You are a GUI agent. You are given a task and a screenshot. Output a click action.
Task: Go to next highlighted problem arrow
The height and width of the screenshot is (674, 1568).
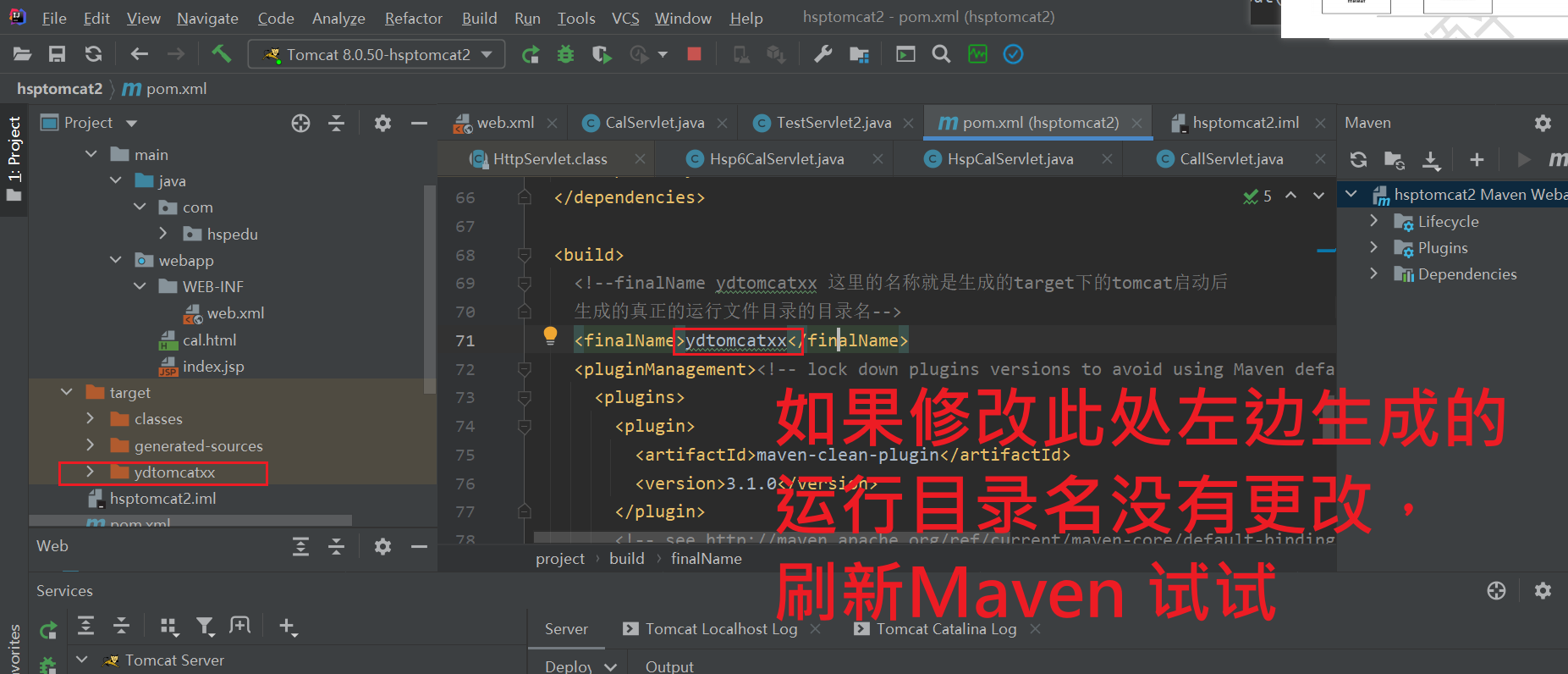[x=1318, y=196]
